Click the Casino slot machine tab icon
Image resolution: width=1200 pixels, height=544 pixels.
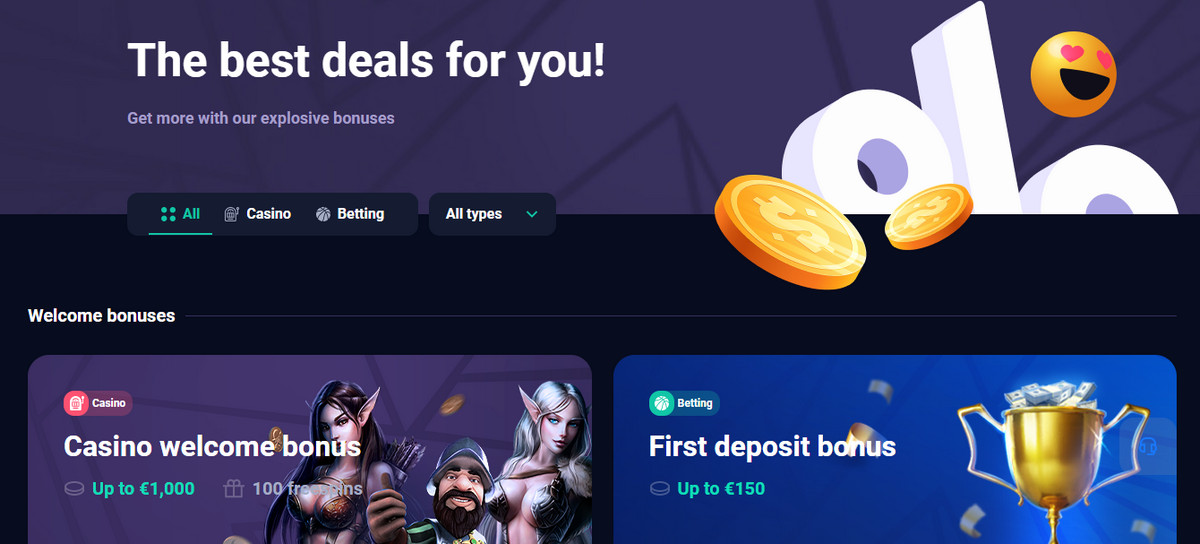232,214
